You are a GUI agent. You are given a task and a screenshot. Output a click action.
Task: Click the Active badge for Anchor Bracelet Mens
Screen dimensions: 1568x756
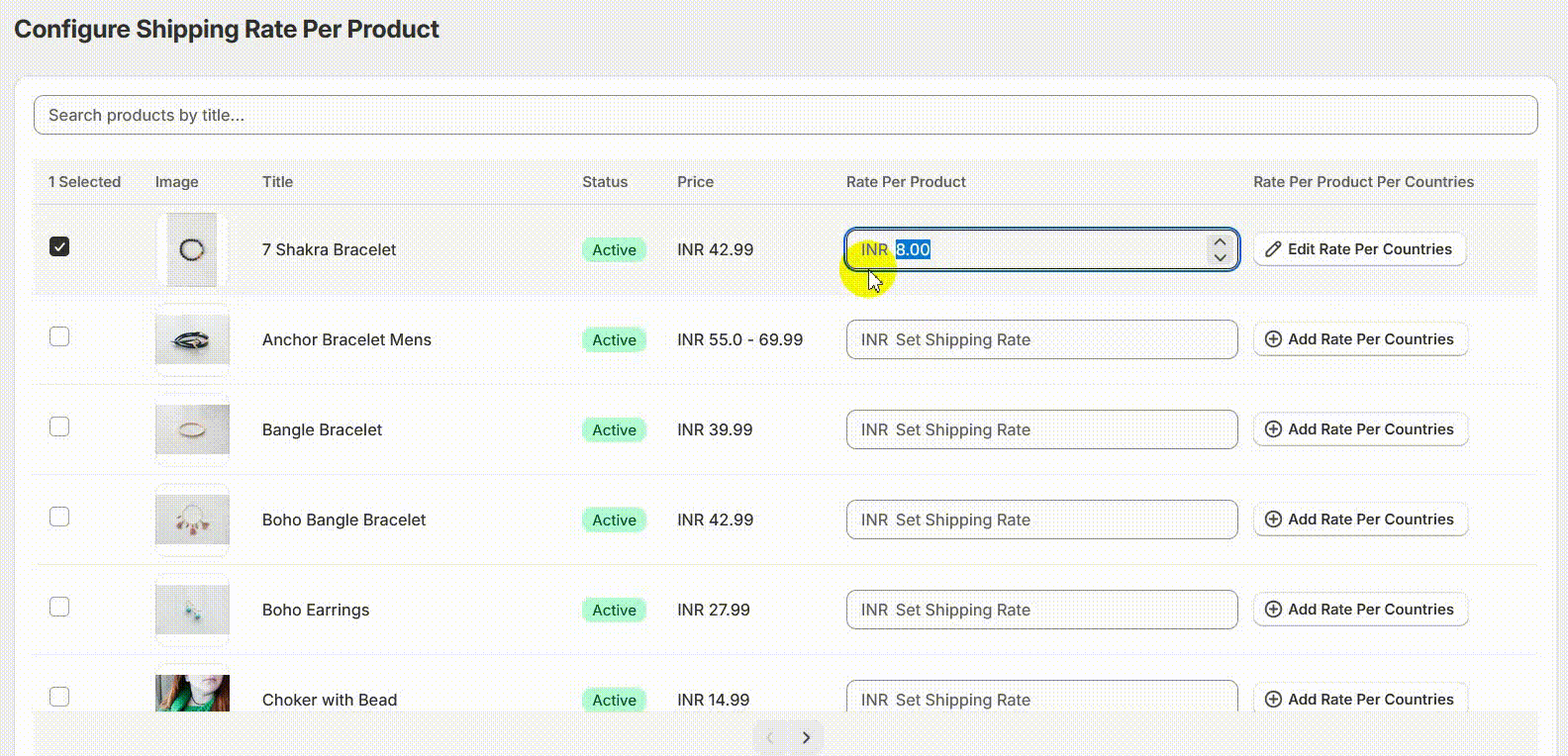point(614,339)
